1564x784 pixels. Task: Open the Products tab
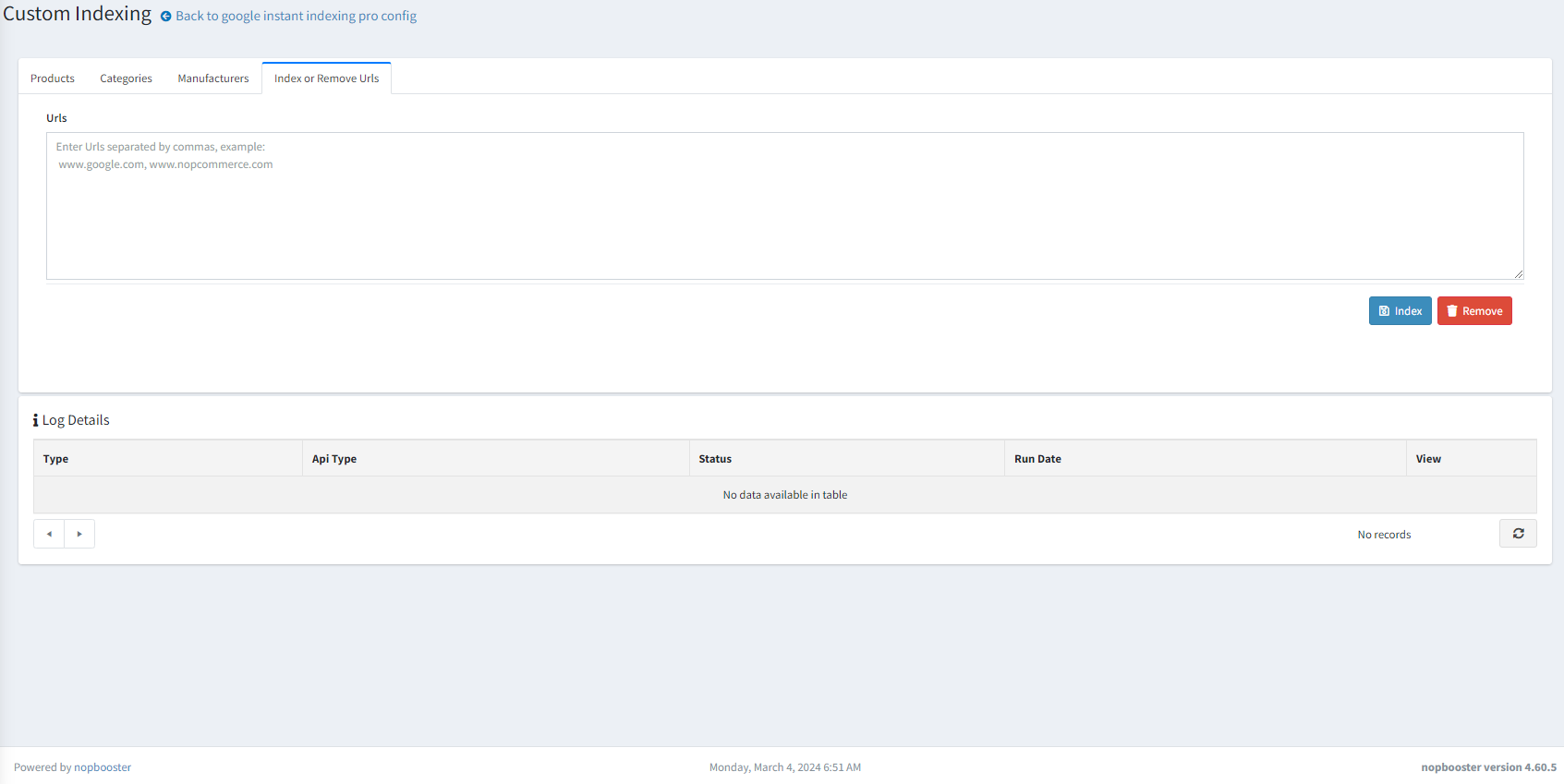point(53,78)
